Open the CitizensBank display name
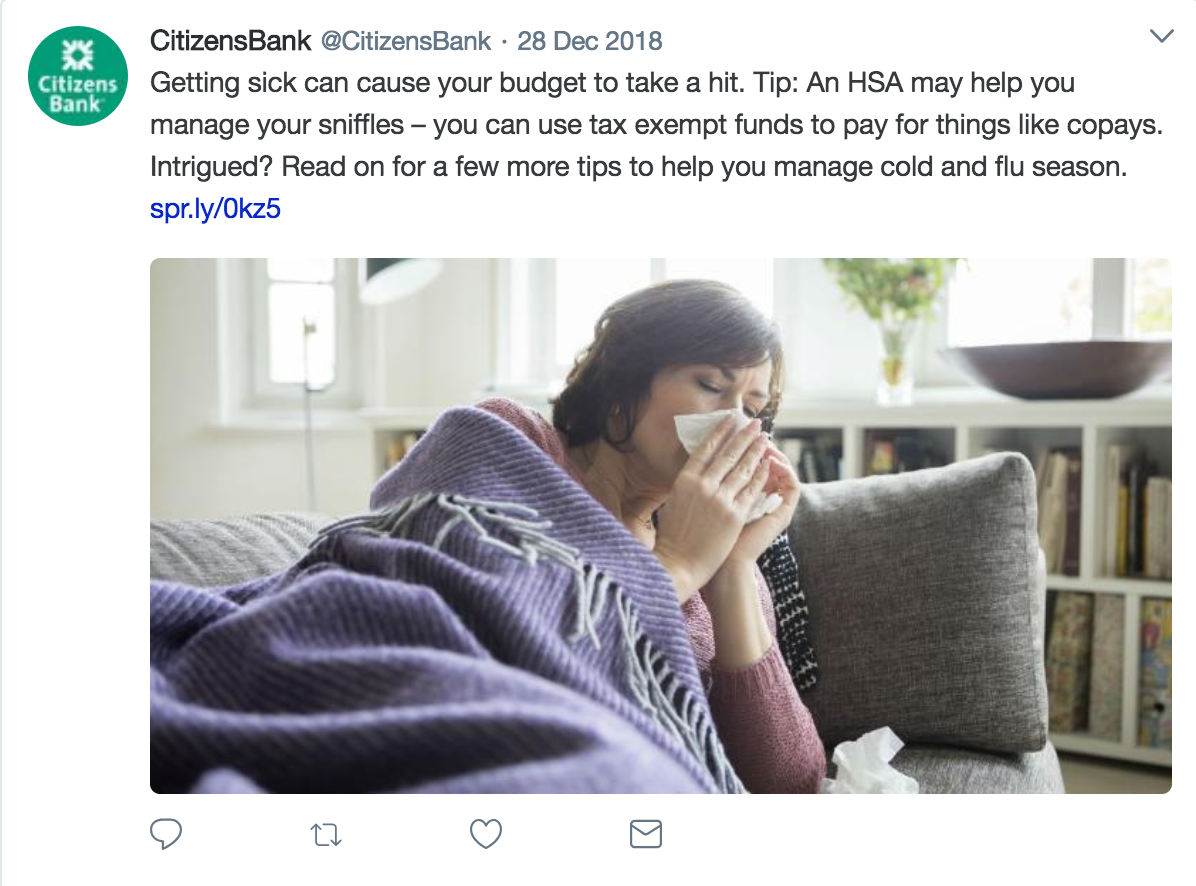The image size is (1196, 886). [x=230, y=40]
